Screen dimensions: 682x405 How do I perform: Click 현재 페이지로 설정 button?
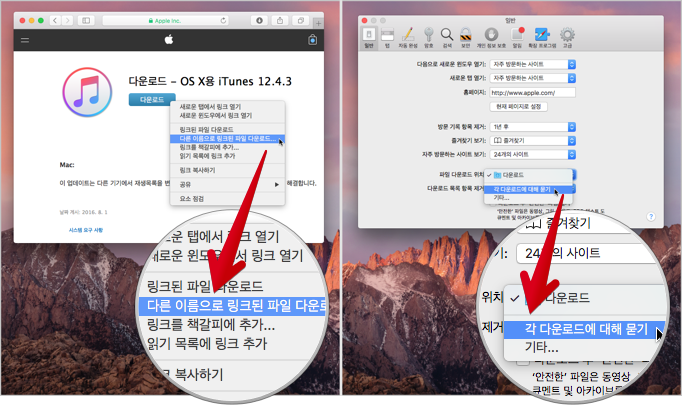tap(518, 107)
